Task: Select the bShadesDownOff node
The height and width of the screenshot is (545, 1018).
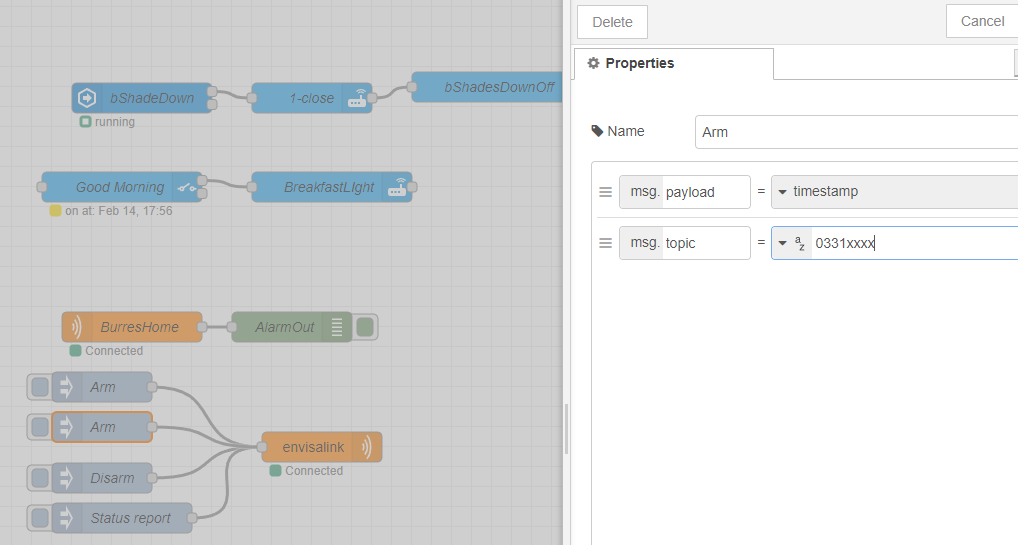Action: (x=497, y=87)
